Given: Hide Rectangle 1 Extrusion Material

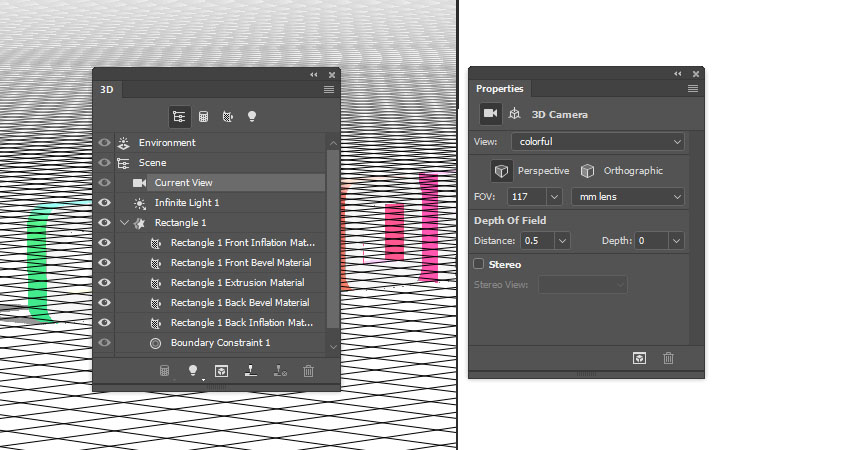Looking at the screenshot, I should pyautogui.click(x=104, y=283).
